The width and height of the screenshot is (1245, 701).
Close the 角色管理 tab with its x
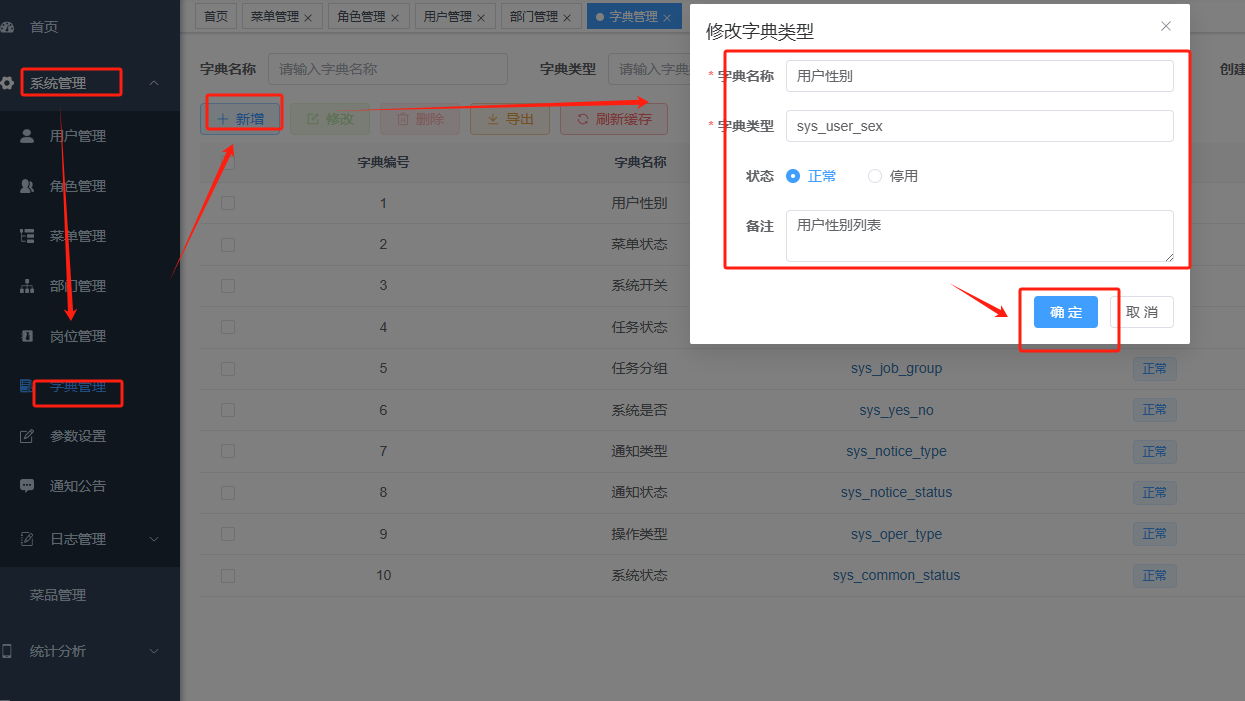click(394, 17)
